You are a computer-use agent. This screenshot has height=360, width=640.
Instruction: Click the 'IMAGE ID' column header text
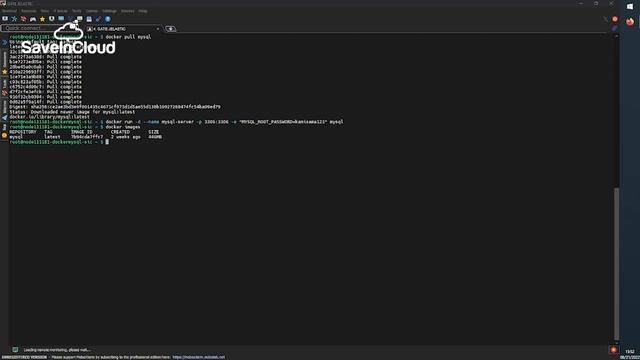82,132
